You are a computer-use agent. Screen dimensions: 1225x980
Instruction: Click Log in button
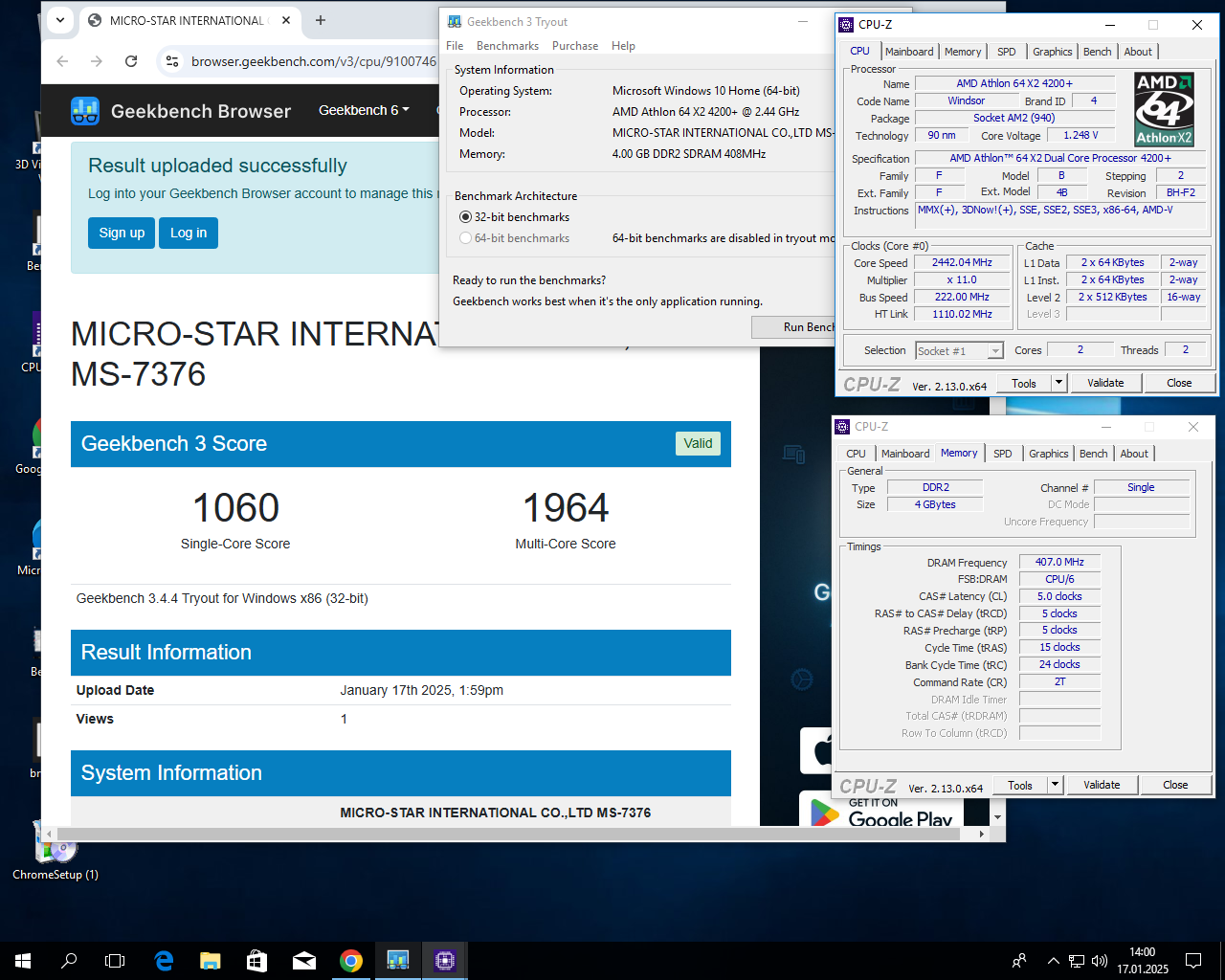pos(189,233)
